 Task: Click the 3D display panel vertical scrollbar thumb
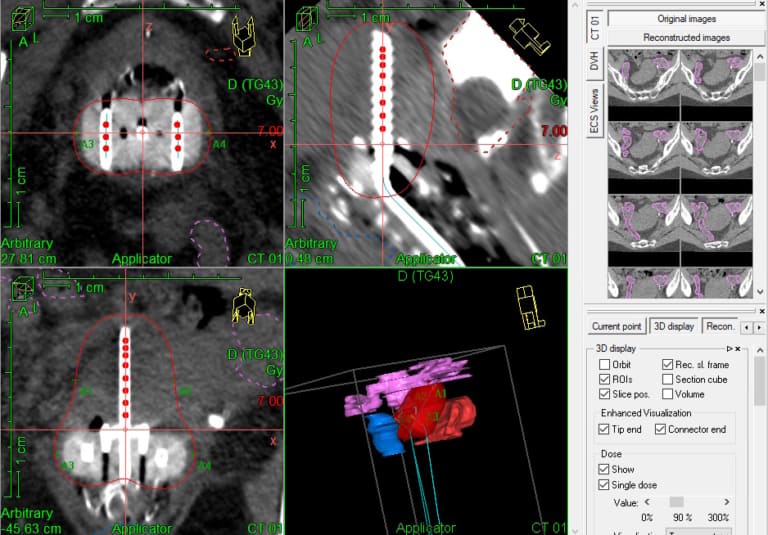point(760,381)
